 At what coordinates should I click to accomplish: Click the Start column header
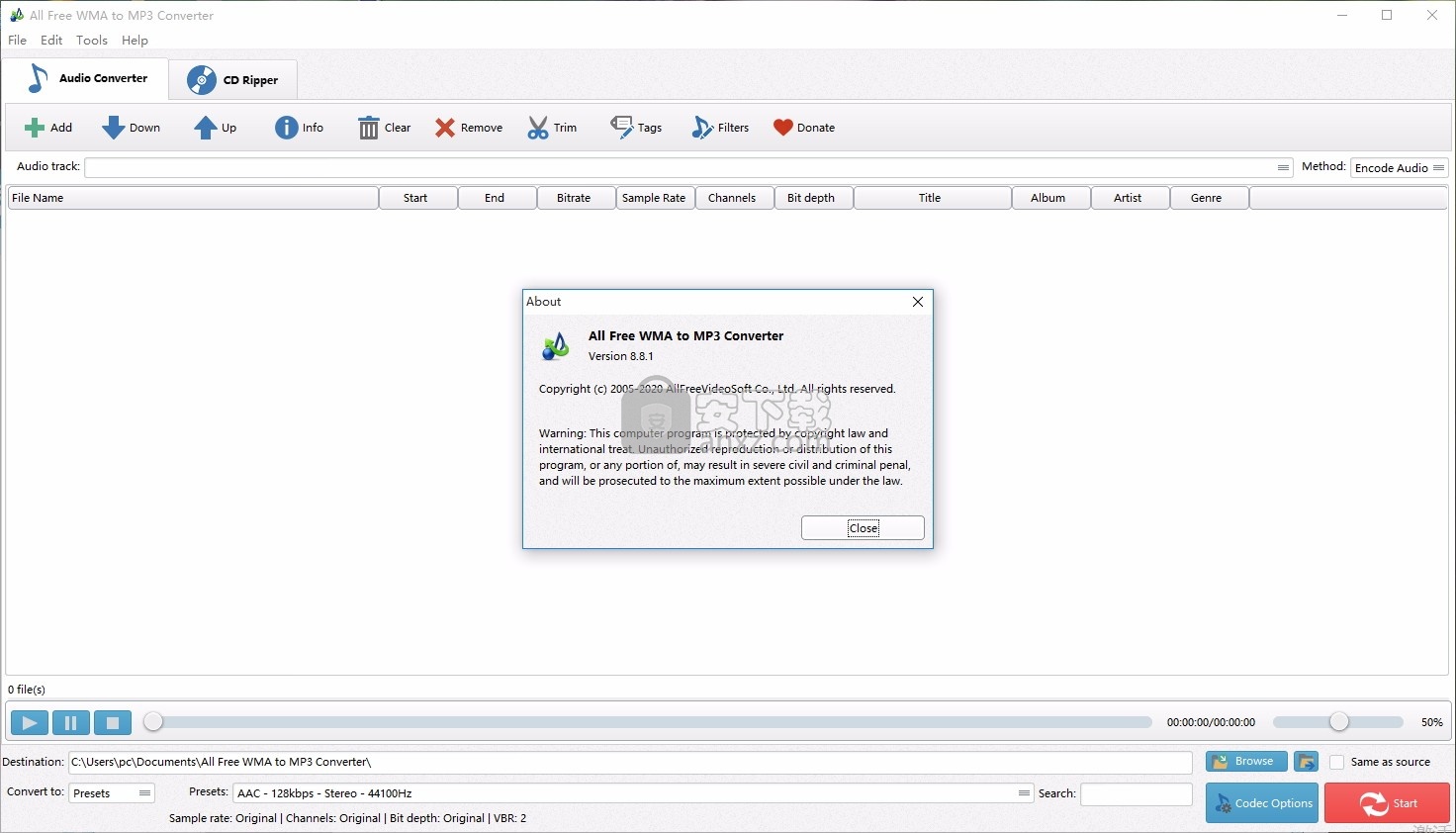click(418, 198)
